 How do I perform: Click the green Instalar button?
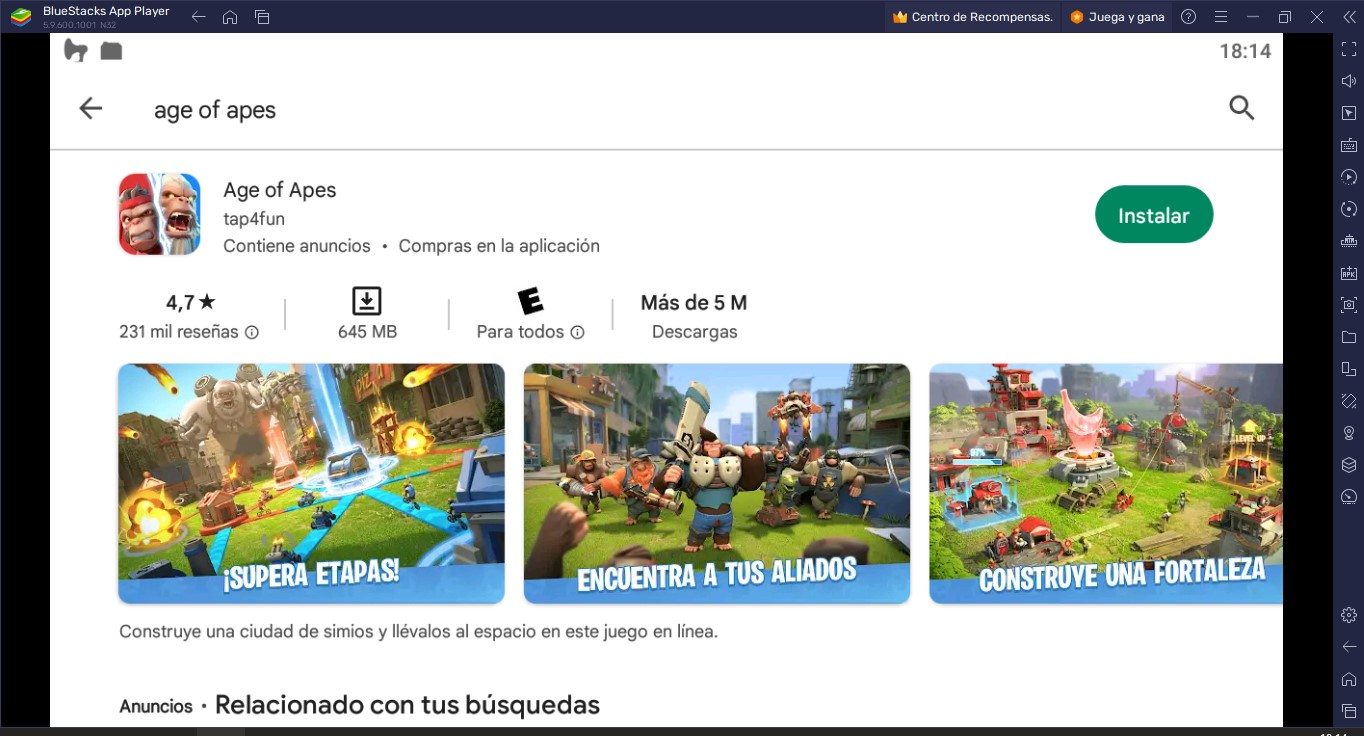[1153, 215]
